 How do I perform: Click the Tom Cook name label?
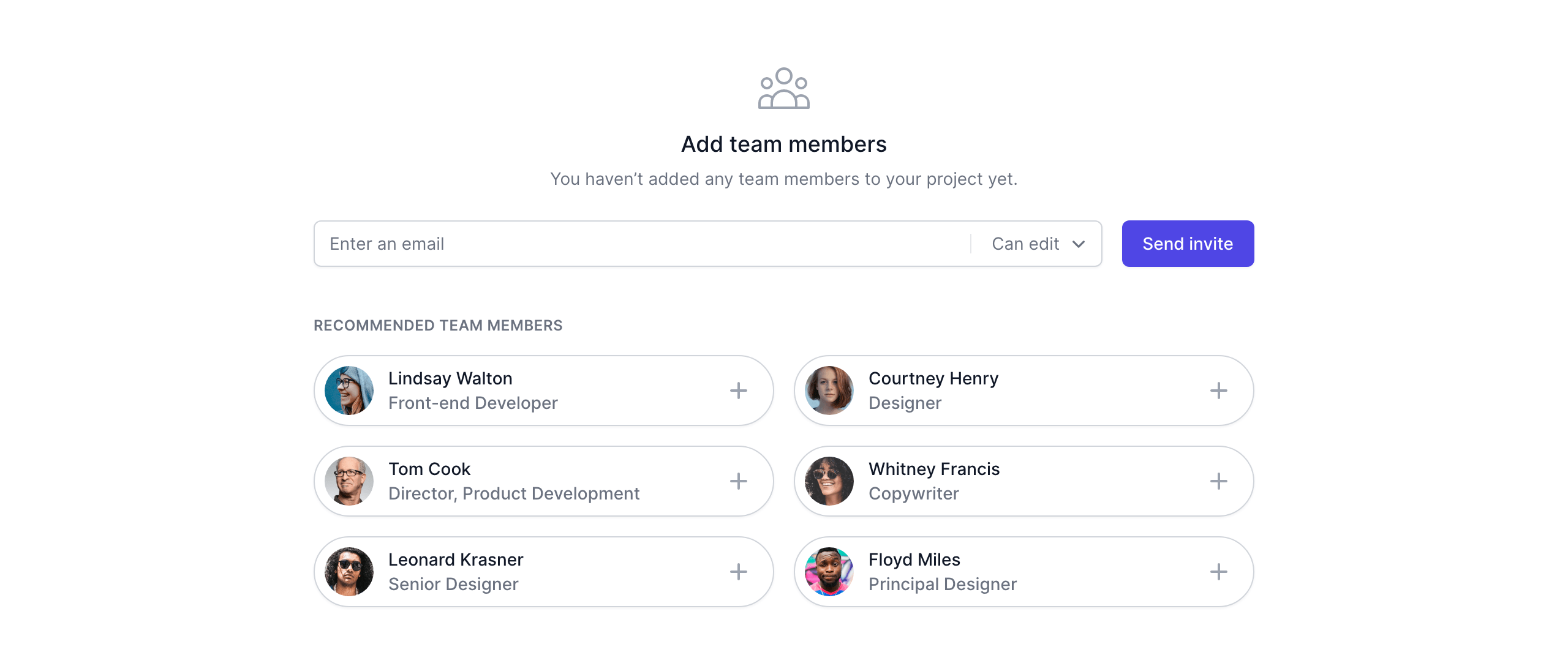(429, 469)
